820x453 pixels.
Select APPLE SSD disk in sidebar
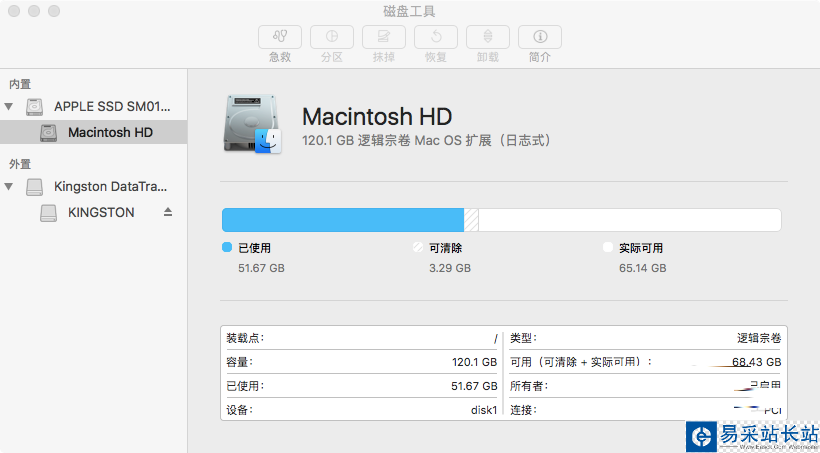click(112, 106)
